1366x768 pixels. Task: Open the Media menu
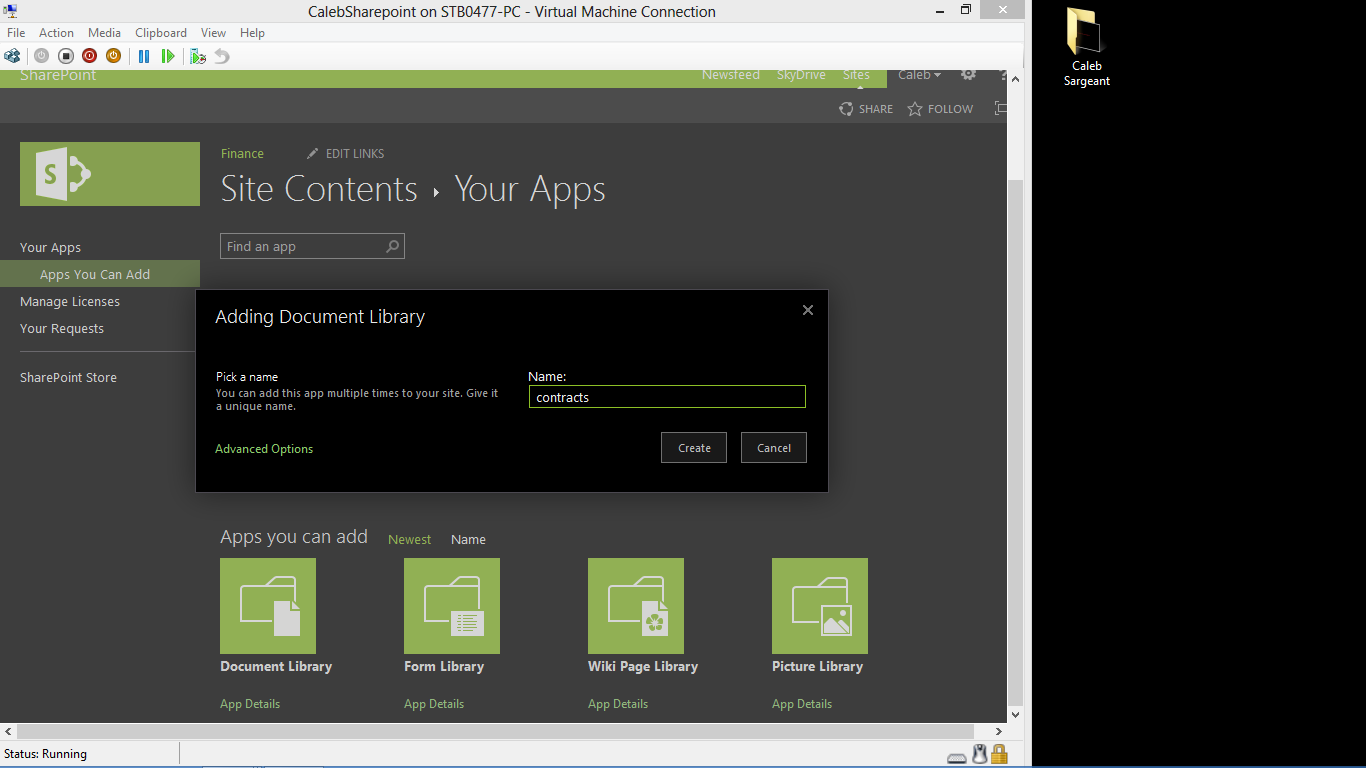pos(104,33)
